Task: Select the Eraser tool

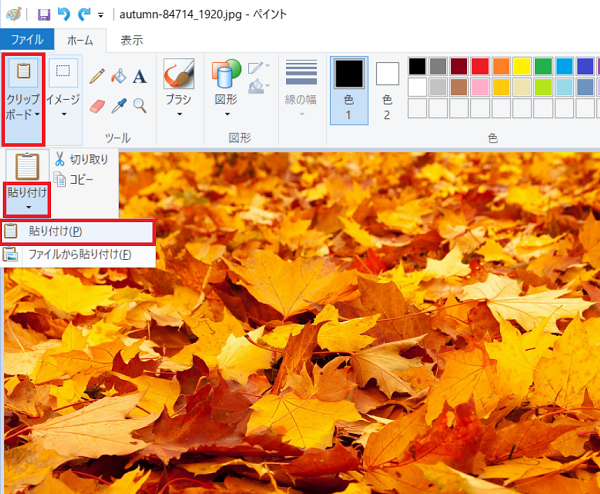Action: tap(97, 106)
